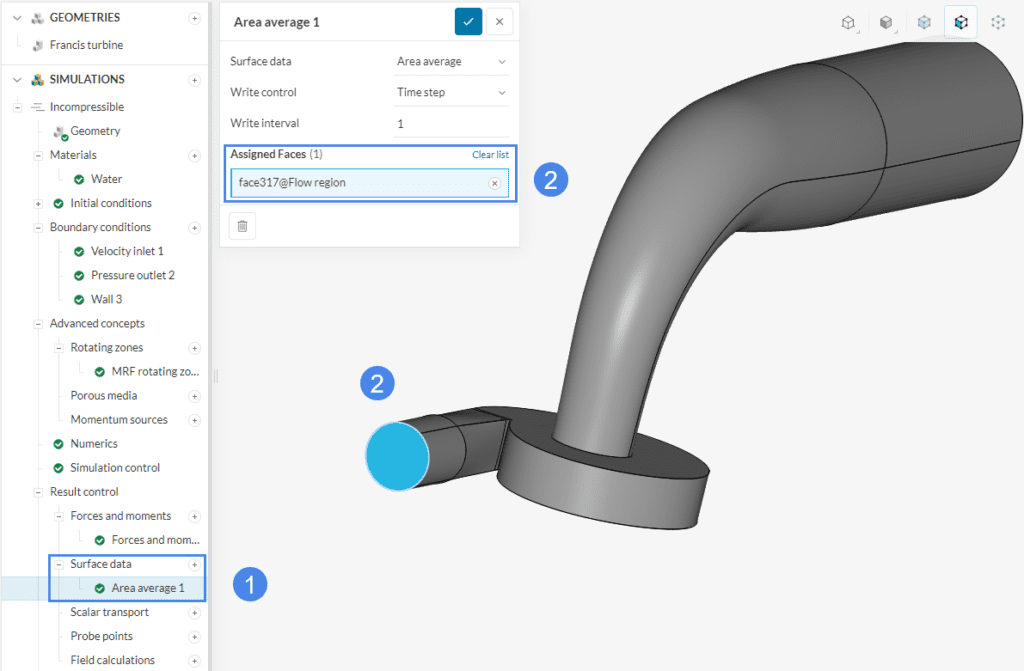Click the Clear list link
Screen dimensions: 1024x671
[x=490, y=154]
